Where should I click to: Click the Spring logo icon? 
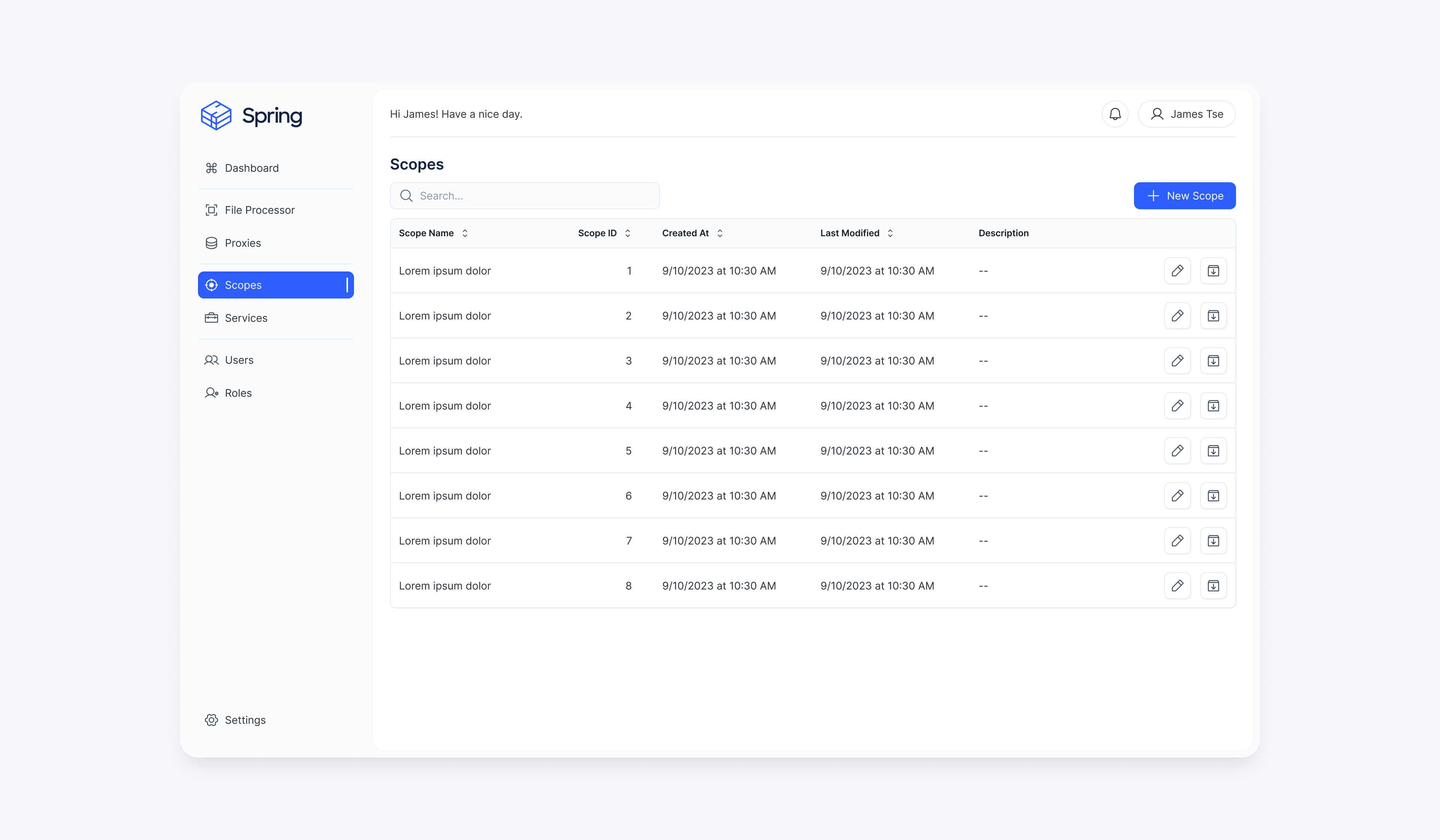point(216,115)
